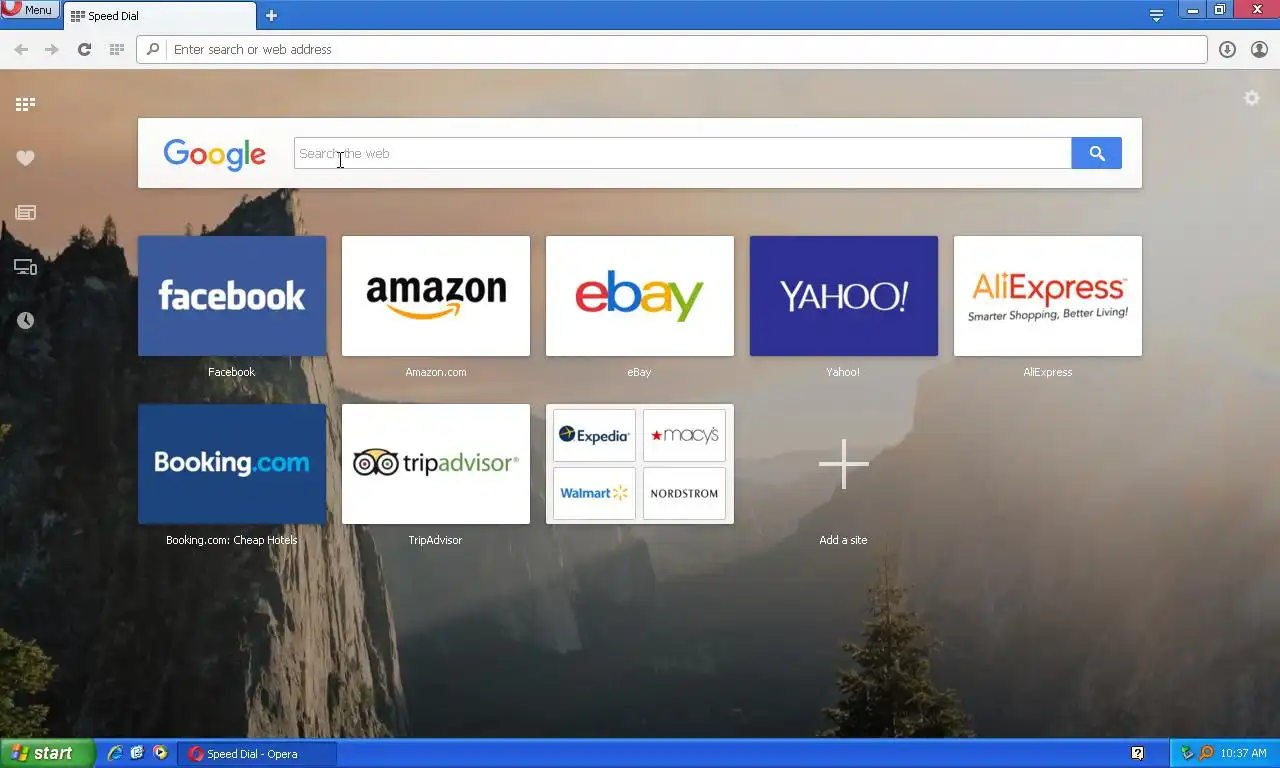This screenshot has height=768, width=1280.
Task: Open History clock icon in sidebar
Action: 25,320
